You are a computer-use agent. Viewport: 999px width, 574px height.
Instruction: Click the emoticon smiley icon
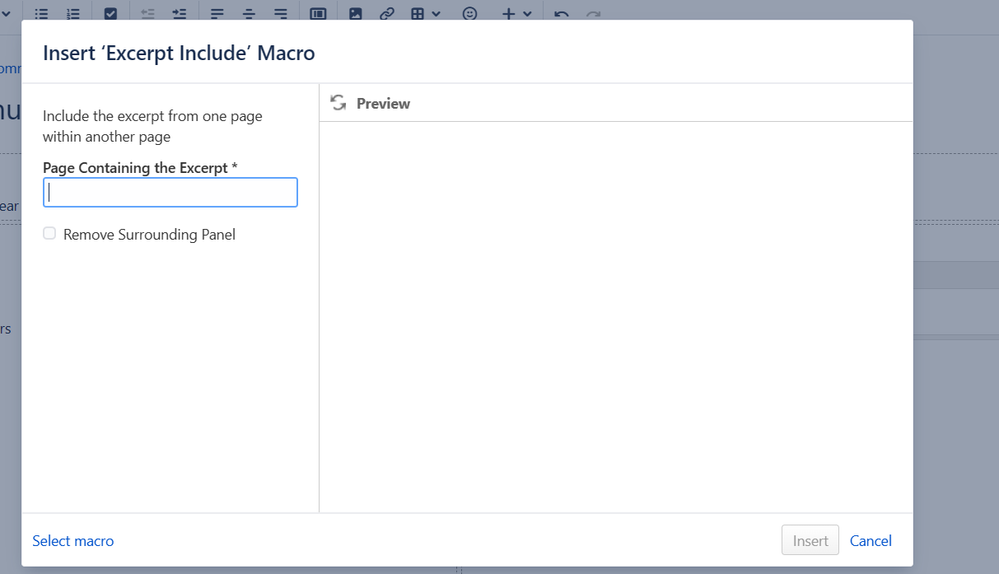[x=470, y=13]
